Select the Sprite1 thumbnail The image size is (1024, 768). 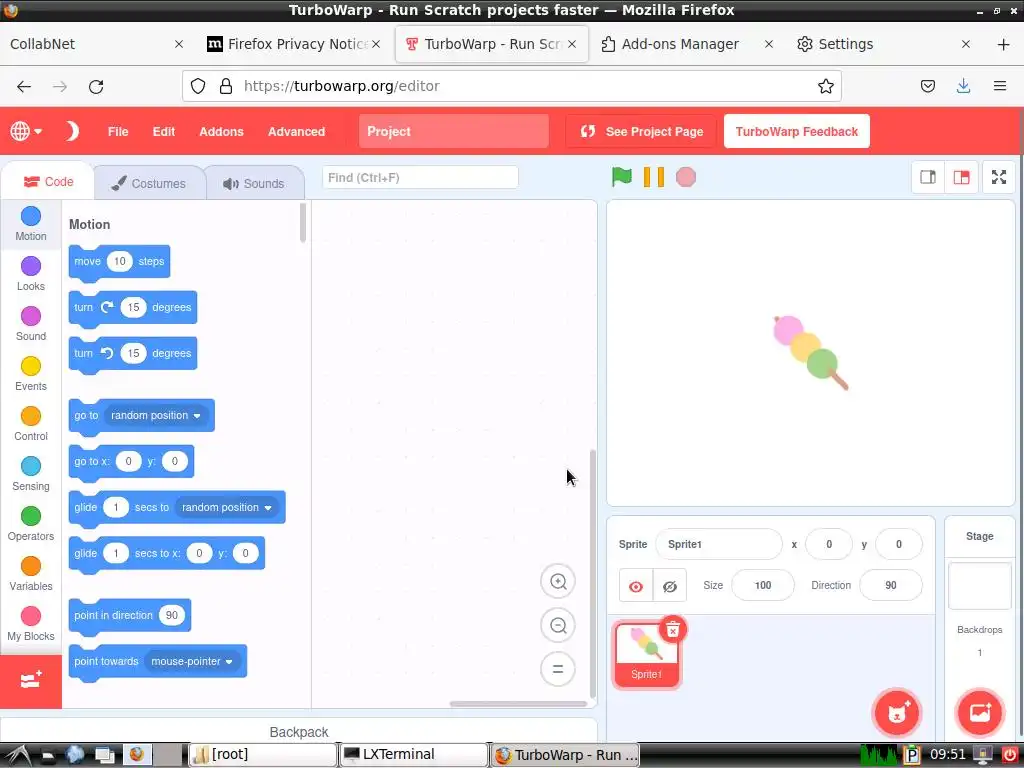click(x=647, y=654)
